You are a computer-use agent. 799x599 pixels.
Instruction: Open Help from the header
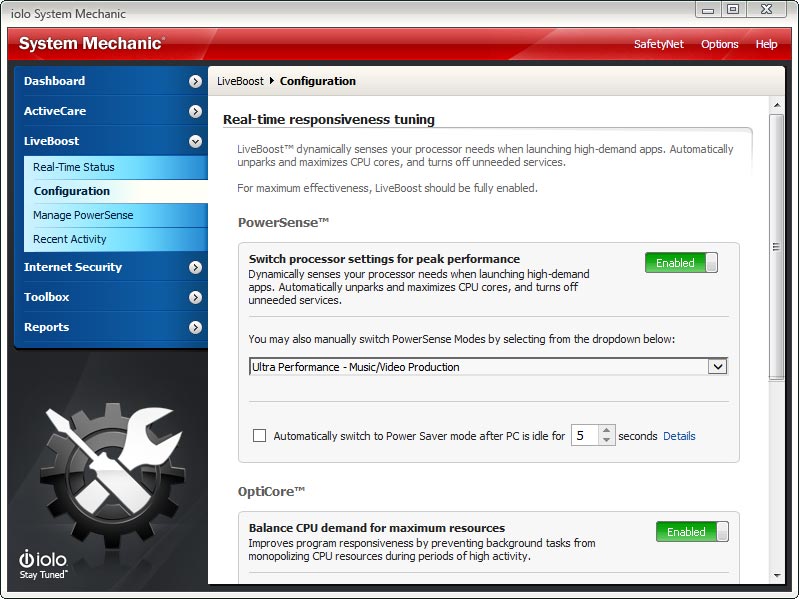[766, 44]
